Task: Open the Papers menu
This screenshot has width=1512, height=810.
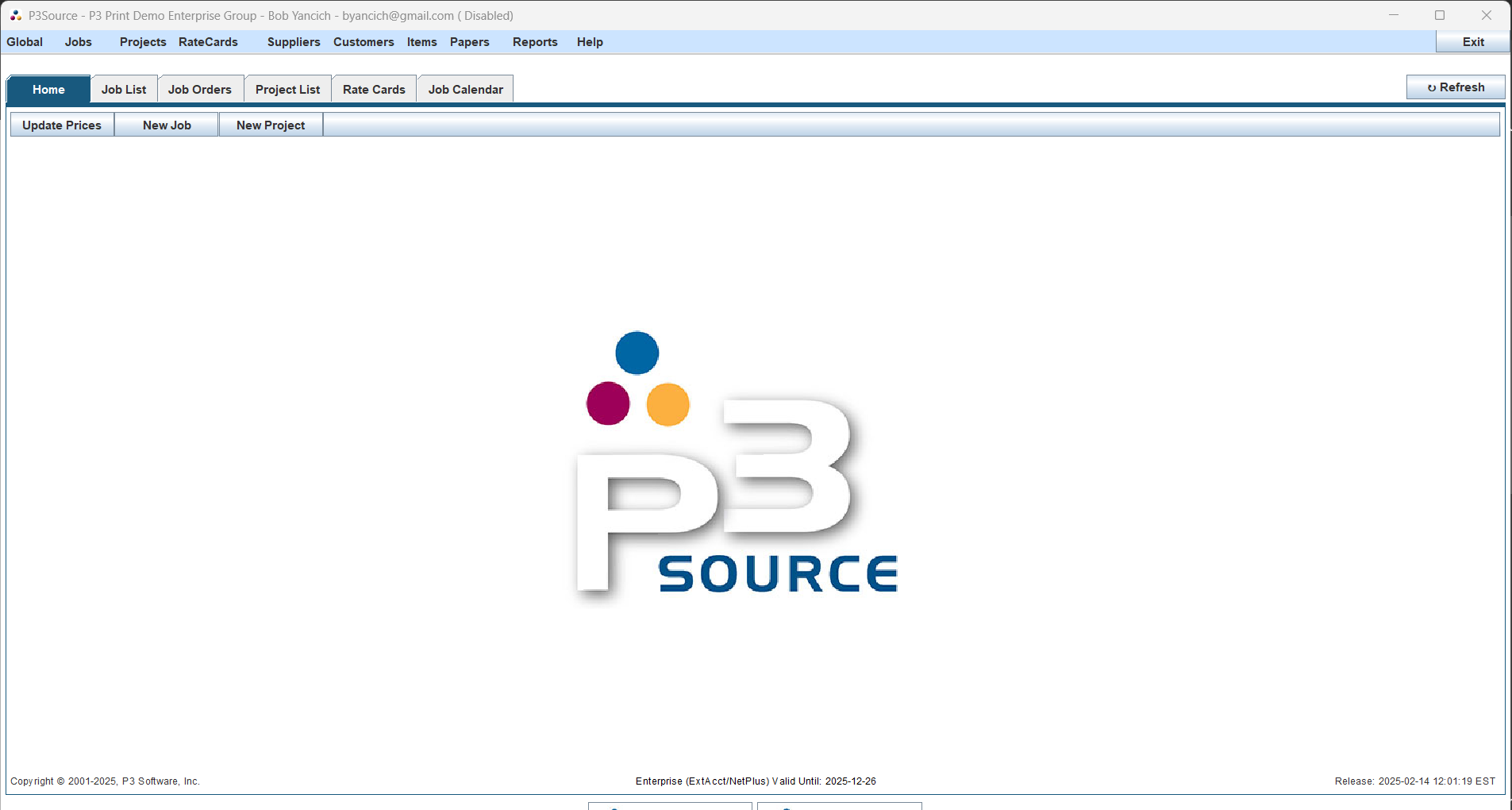Action: click(470, 42)
